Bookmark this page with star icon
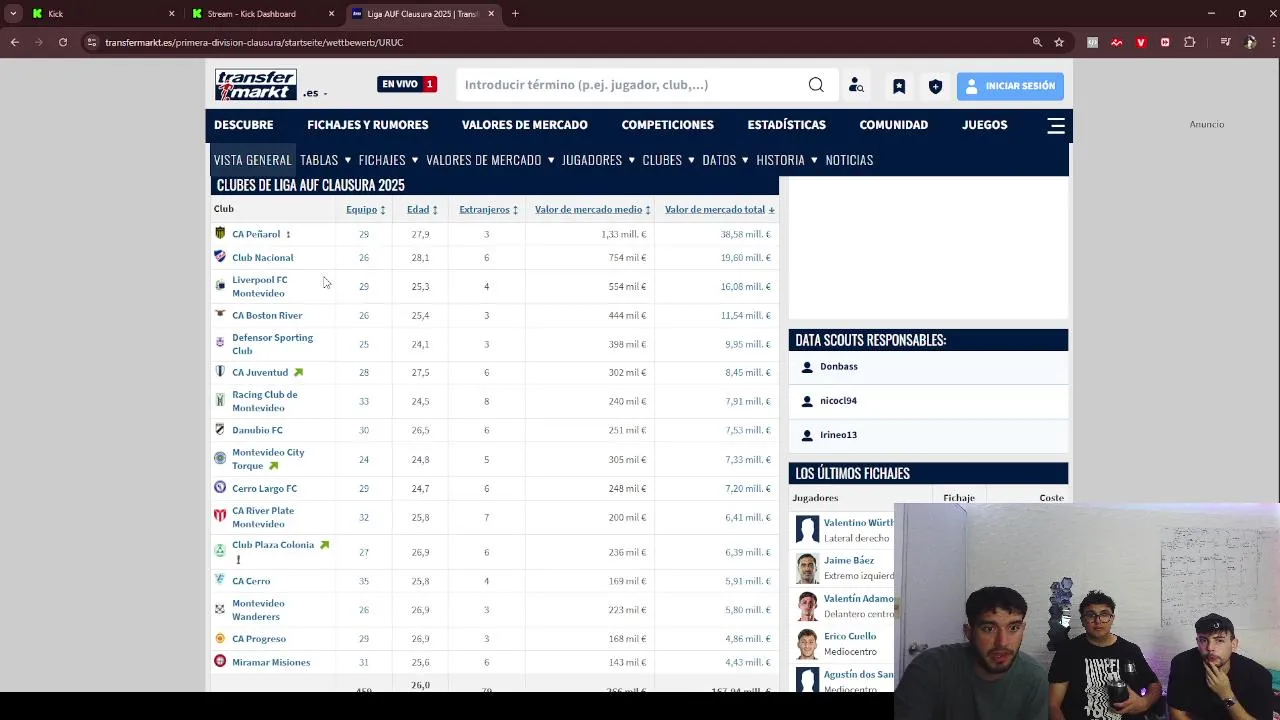The height and width of the screenshot is (720, 1280). pos(1059,42)
